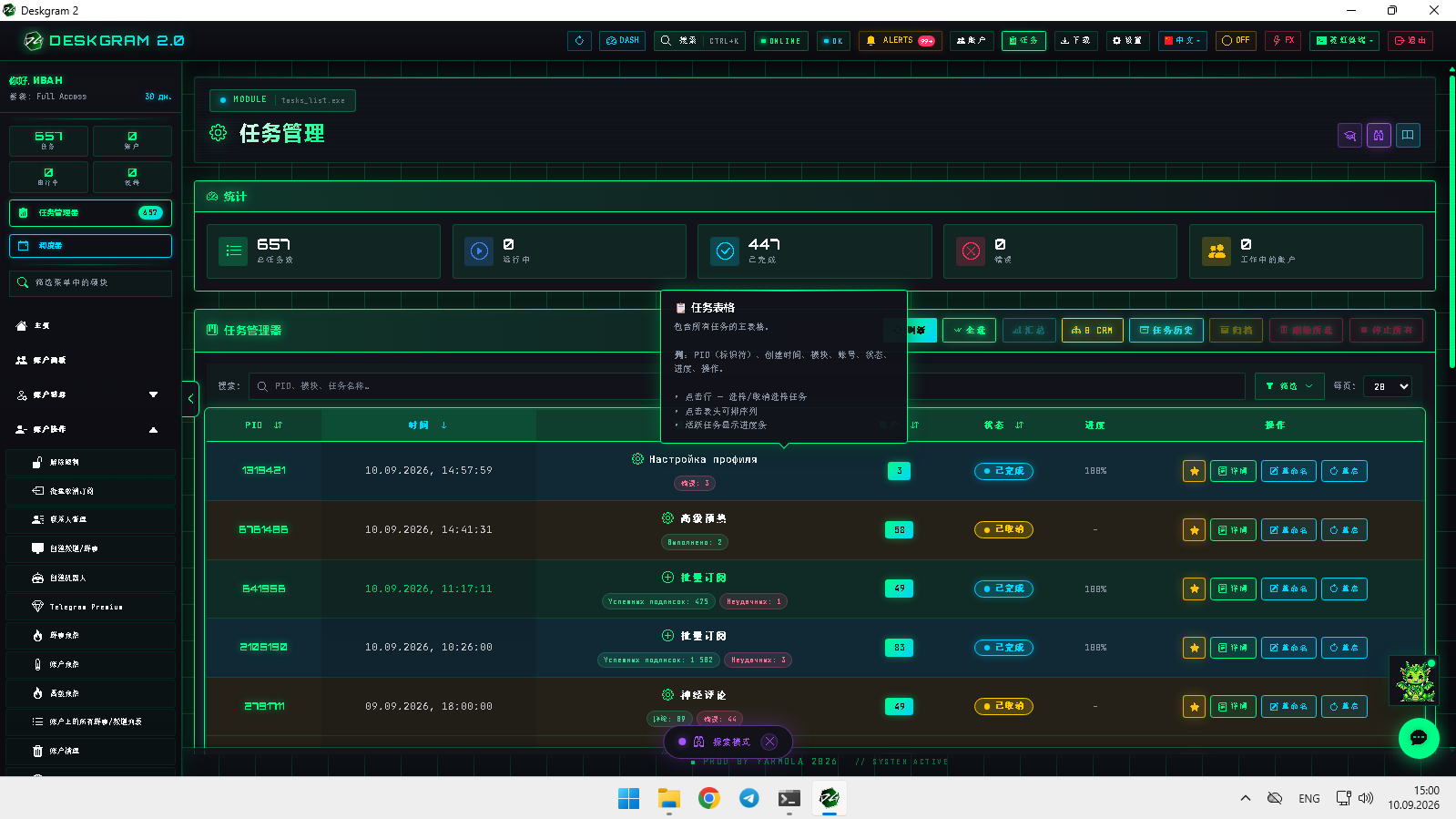Image resolution: width=1456 pixels, height=819 pixels.
Task: Click the refresh icon in top toolbar
Action: pyautogui.click(x=579, y=41)
